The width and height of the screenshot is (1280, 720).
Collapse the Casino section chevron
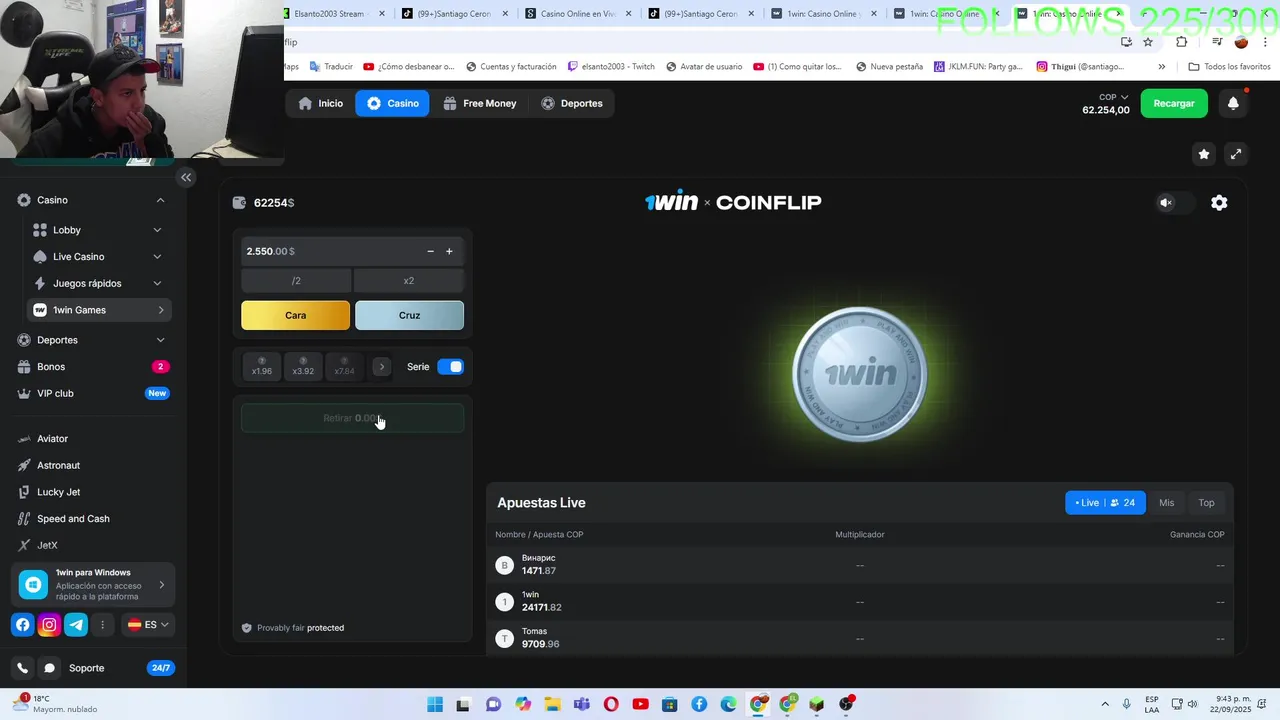160,200
